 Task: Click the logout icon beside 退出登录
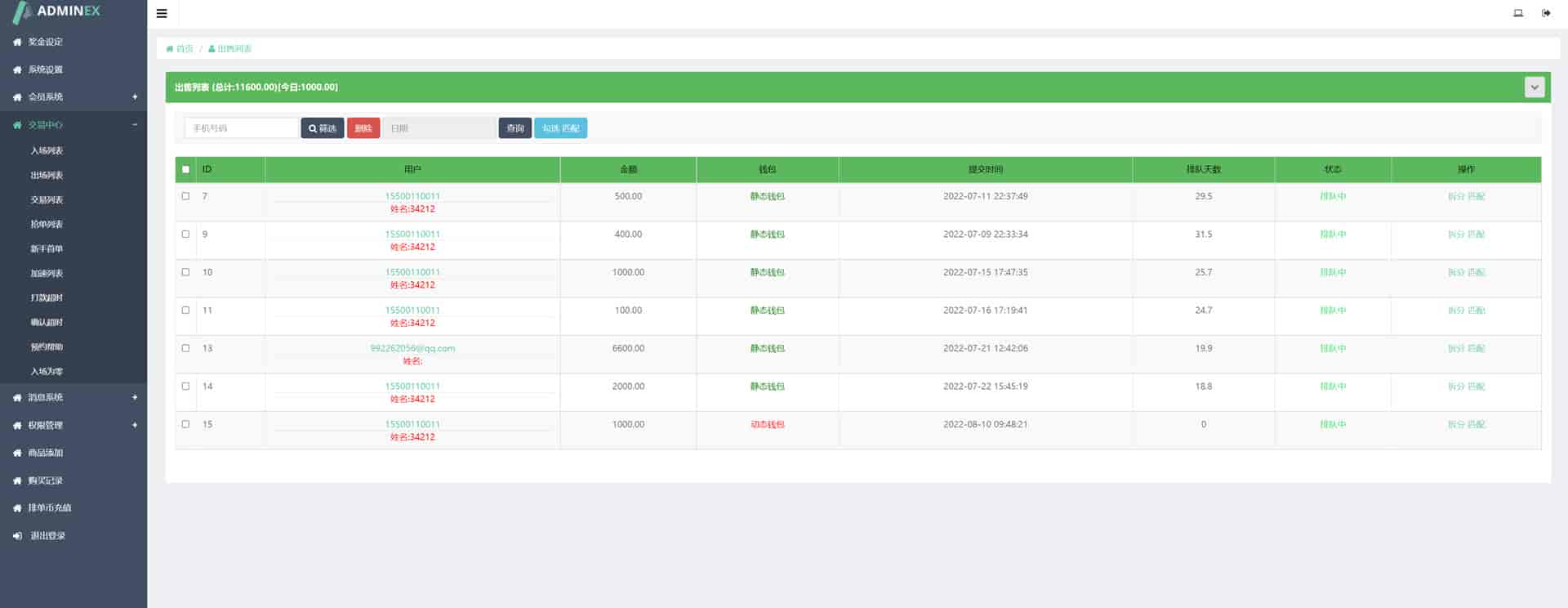coord(17,536)
